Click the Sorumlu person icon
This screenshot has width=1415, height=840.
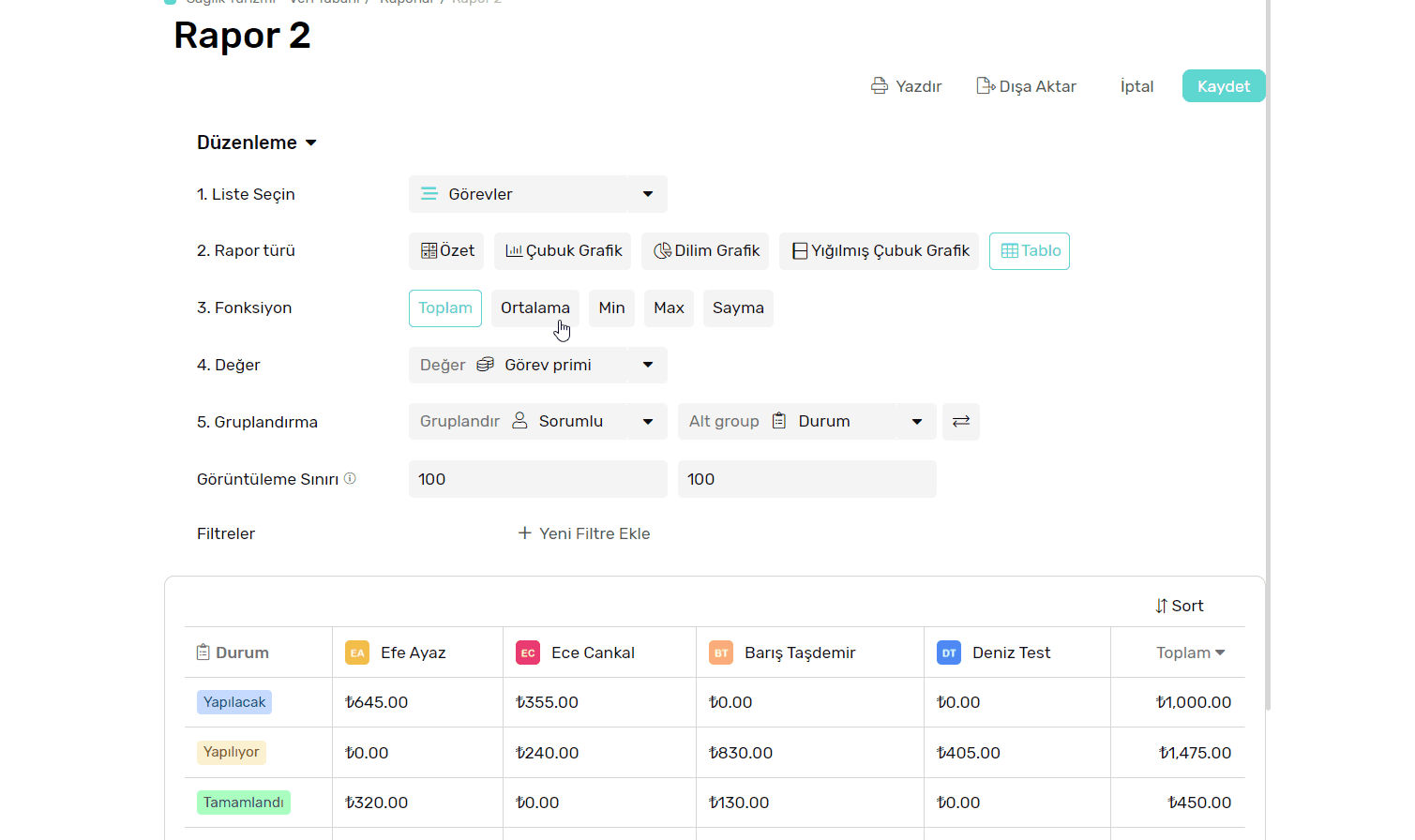519,421
